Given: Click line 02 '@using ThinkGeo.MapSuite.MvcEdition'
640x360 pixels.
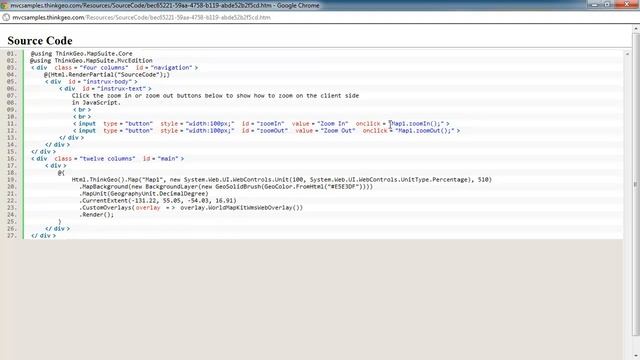Looking at the screenshot, I should point(91,60).
